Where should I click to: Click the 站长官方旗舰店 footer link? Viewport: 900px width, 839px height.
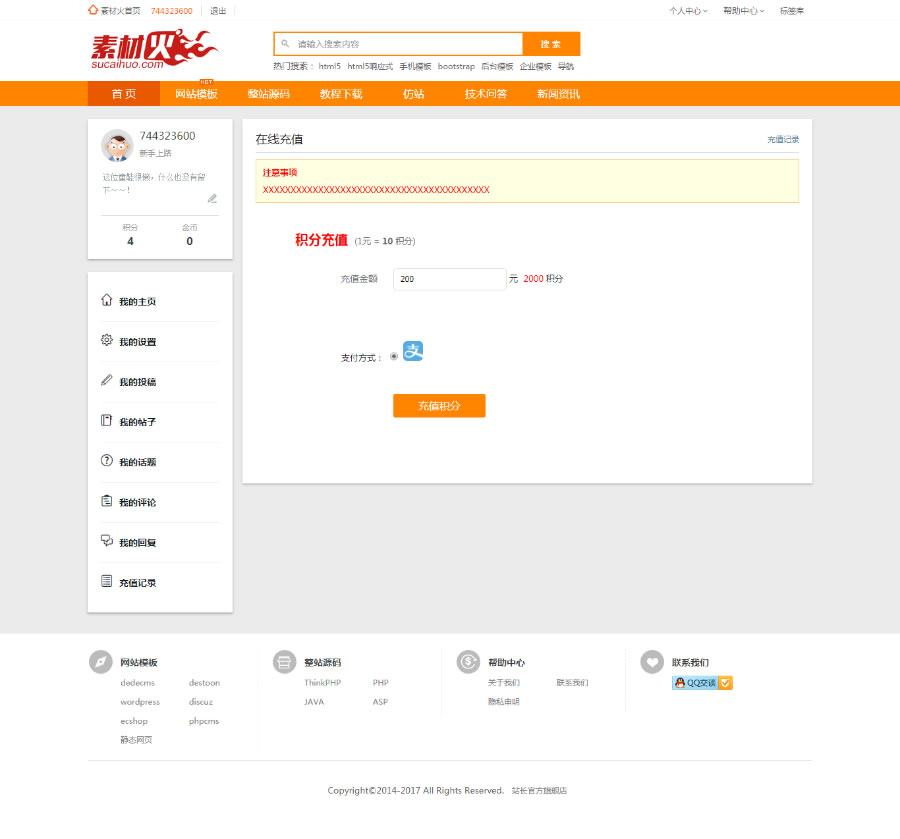tap(539, 790)
